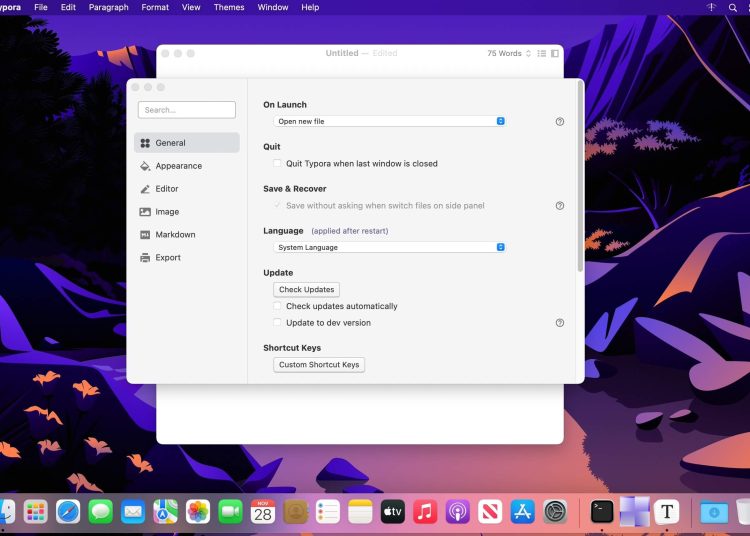Expand the System Language dropdown

(389, 247)
